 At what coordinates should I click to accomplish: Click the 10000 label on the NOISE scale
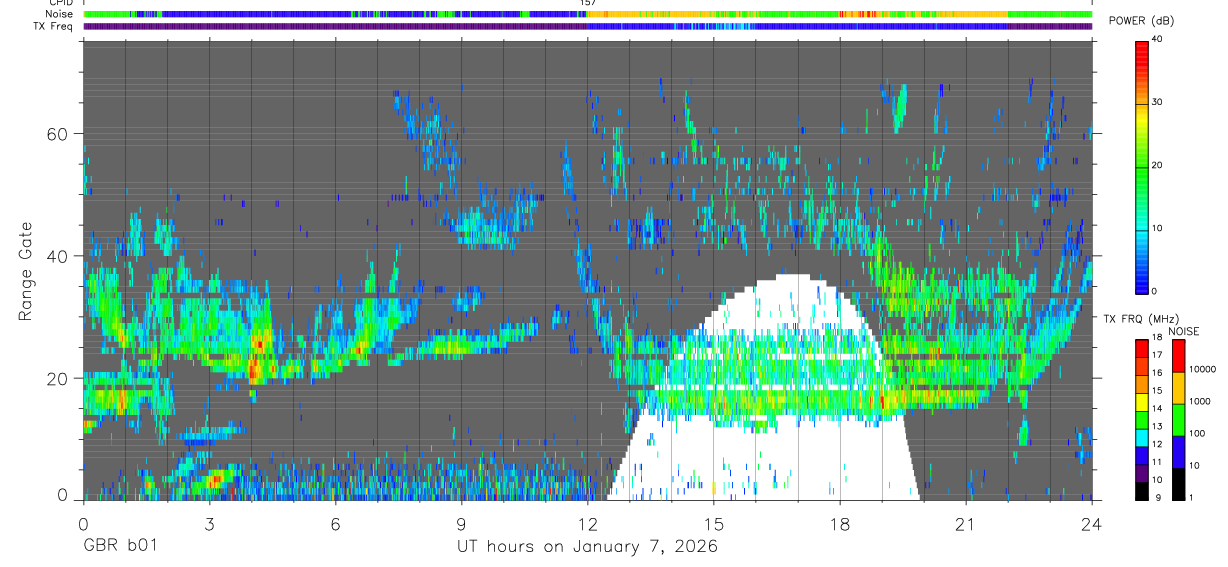pyautogui.click(x=1203, y=369)
